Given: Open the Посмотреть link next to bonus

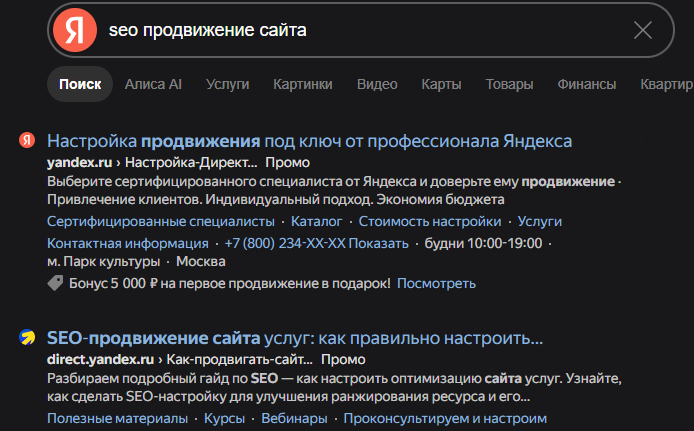Looking at the screenshot, I should coord(436,283).
